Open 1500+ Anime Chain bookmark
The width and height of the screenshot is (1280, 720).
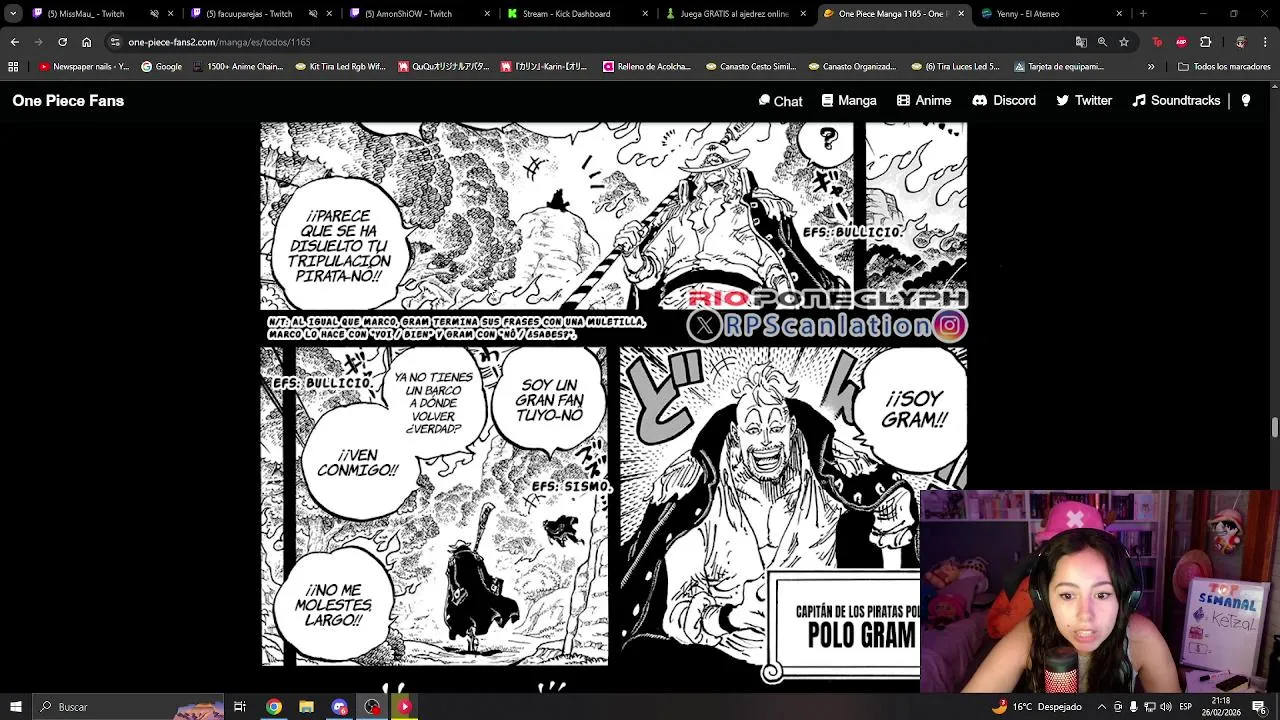(238, 67)
